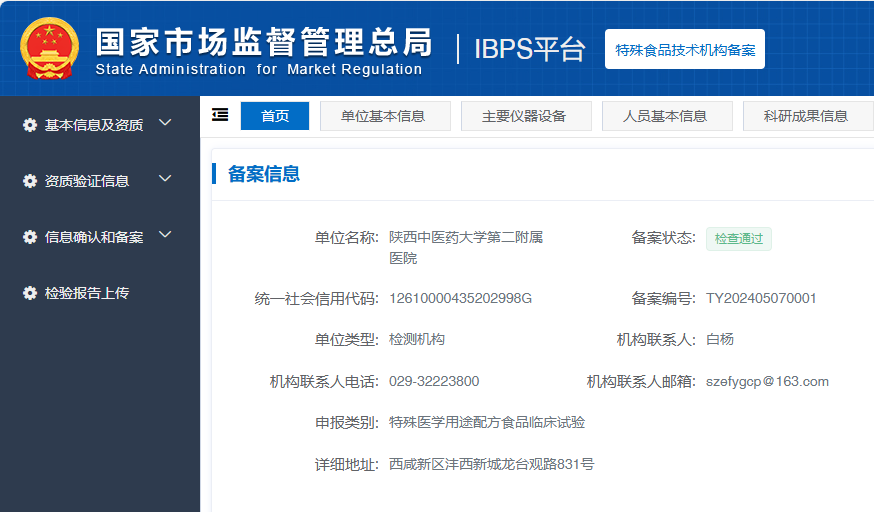Click the 详细地址 field label
The width and height of the screenshot is (874, 513).
(x=347, y=464)
